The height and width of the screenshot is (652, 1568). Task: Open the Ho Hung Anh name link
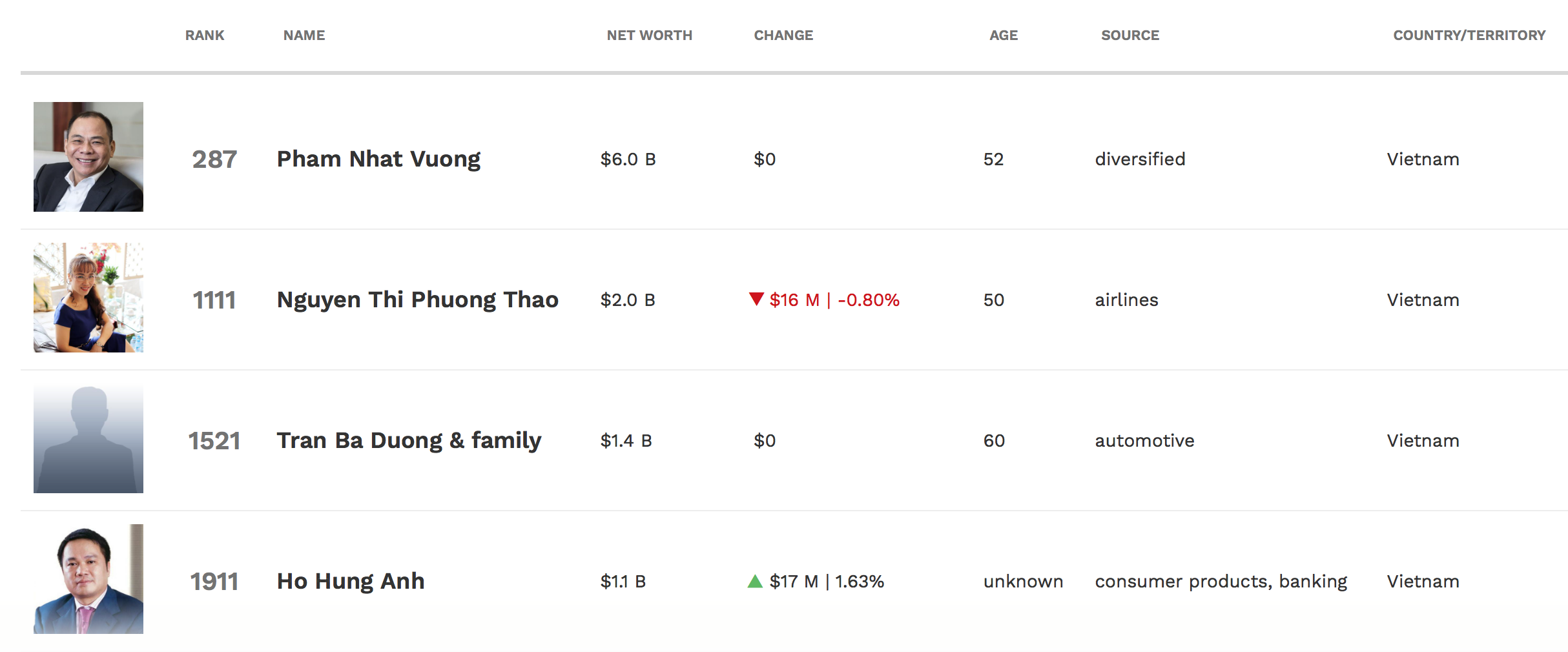351,582
